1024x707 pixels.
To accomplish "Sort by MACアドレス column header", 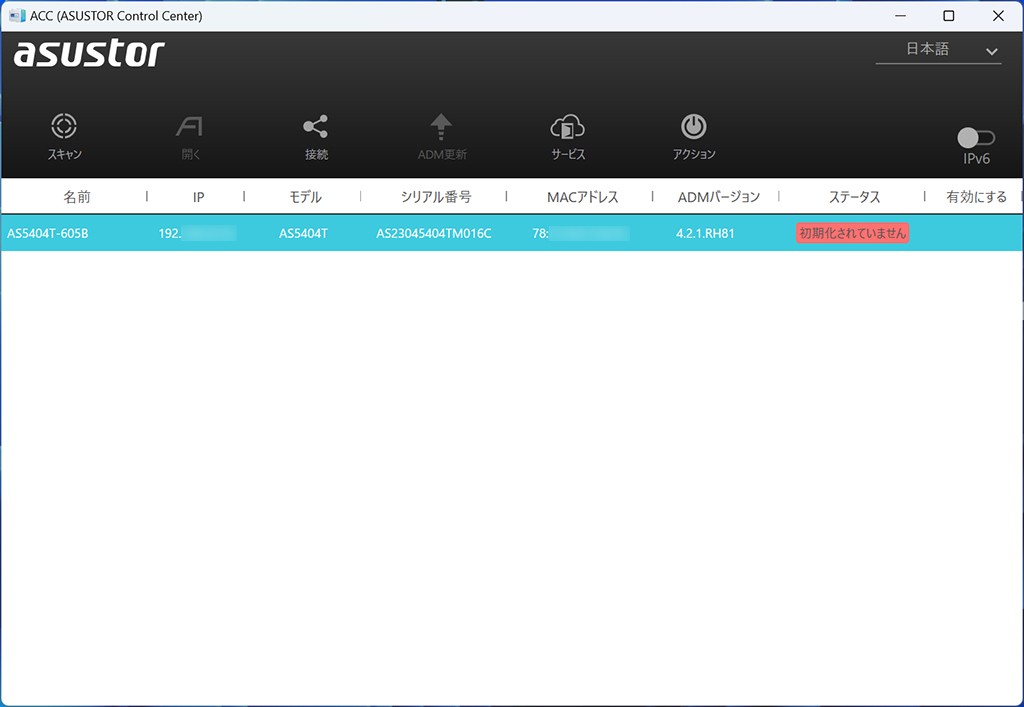I will [583, 196].
